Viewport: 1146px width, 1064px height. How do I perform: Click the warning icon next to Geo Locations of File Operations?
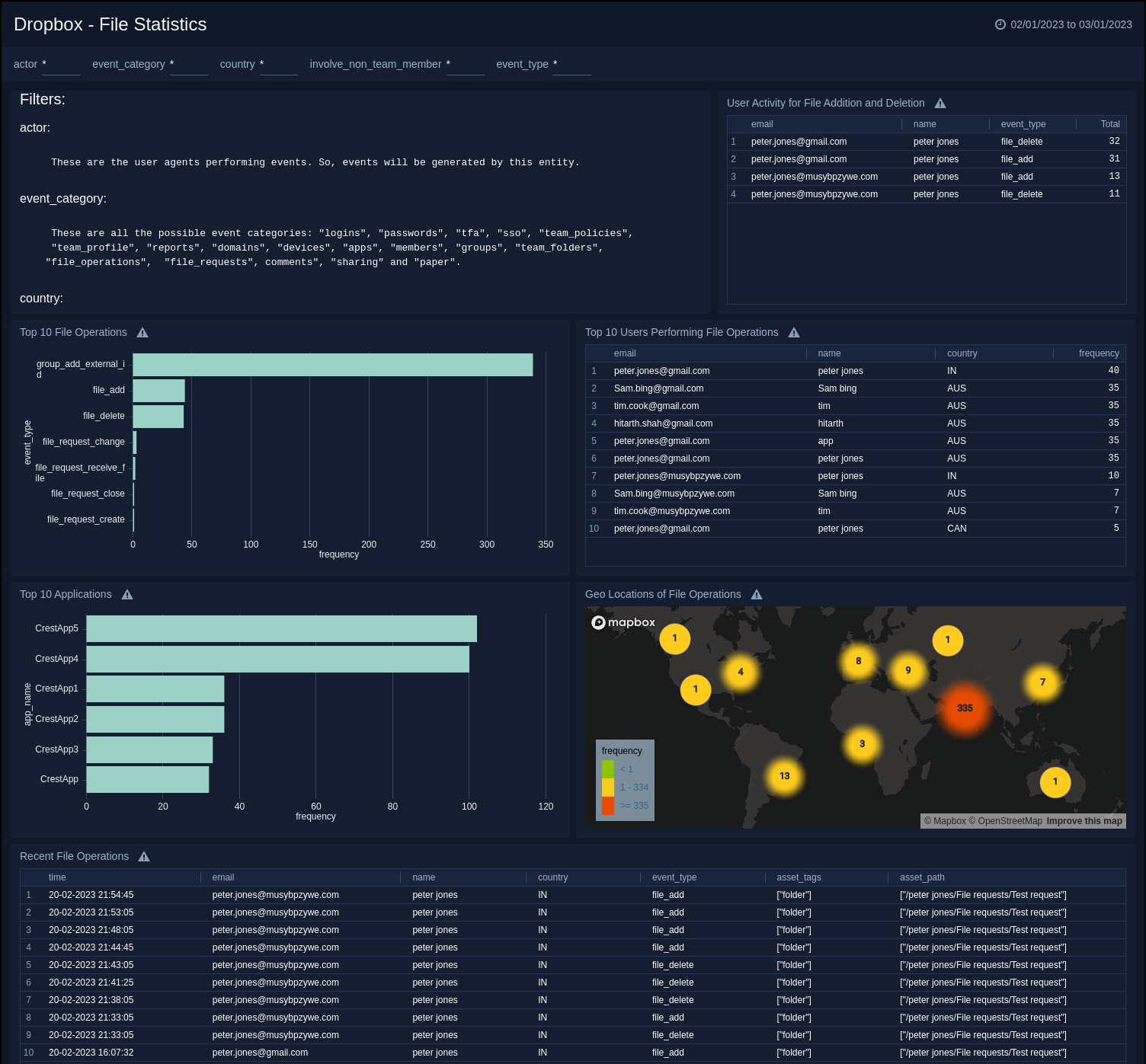757,594
